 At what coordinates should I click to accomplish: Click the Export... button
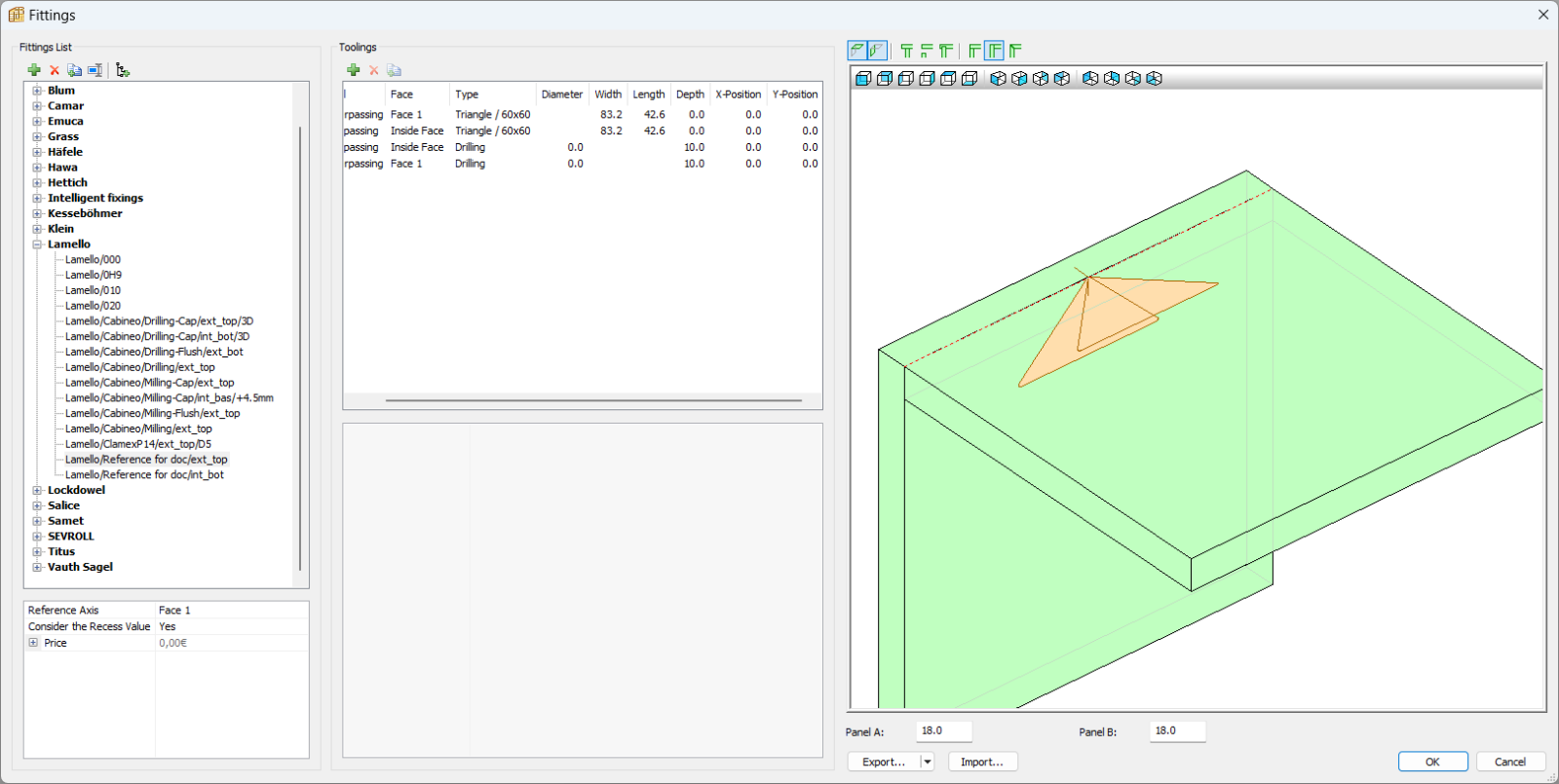[884, 762]
